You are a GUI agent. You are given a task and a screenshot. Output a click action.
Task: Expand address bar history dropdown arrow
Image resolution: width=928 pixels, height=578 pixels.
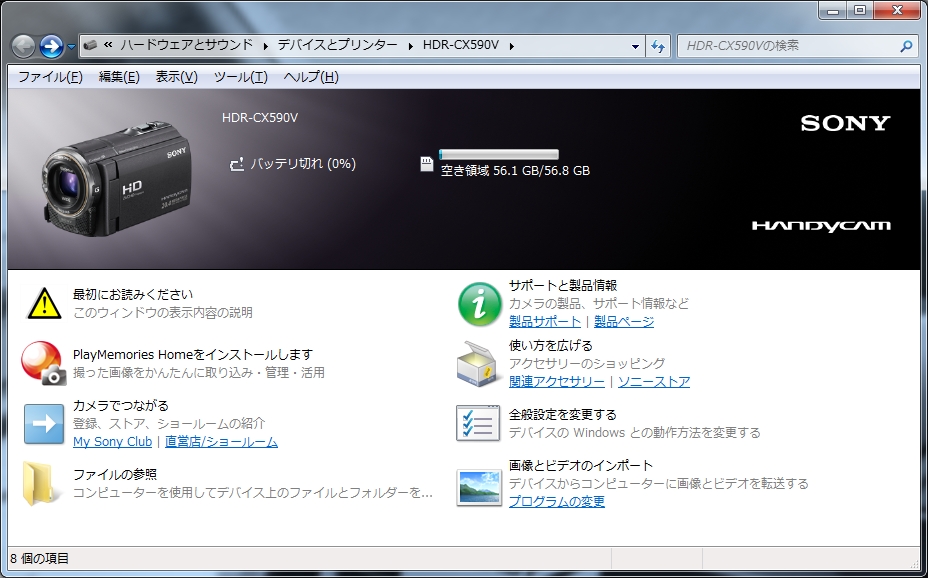[635, 46]
